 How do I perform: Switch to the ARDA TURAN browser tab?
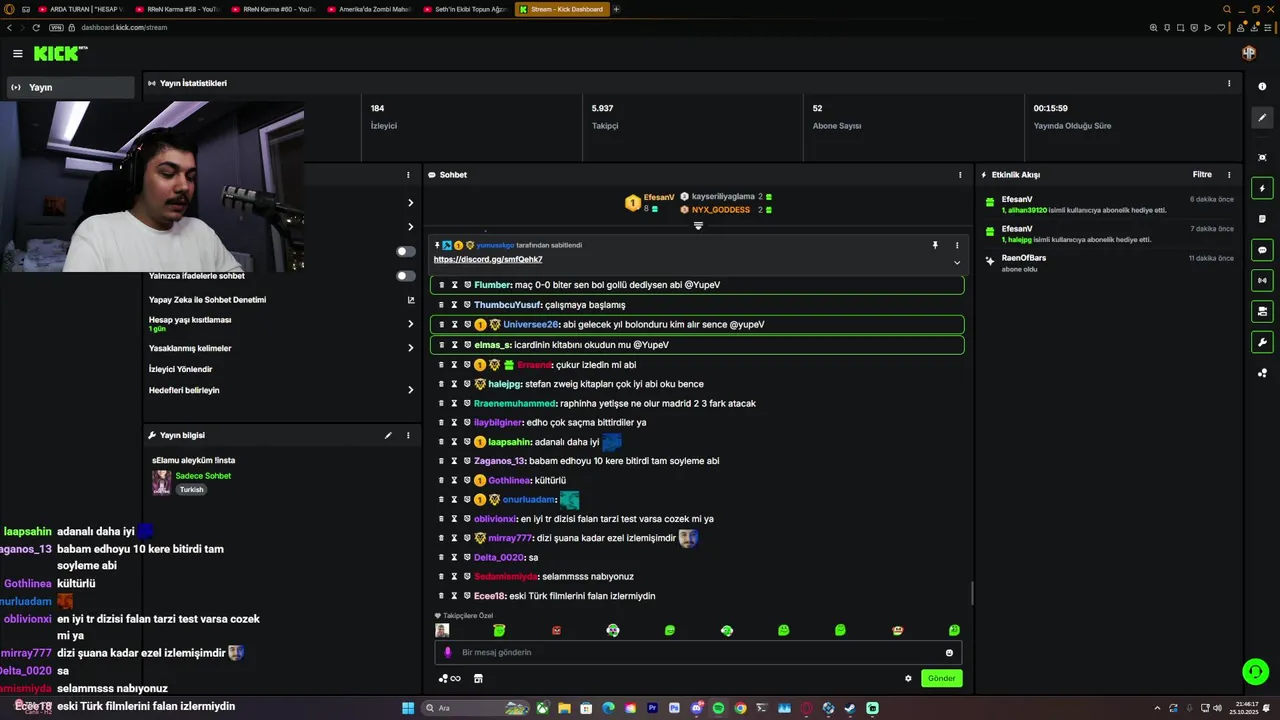(80, 9)
